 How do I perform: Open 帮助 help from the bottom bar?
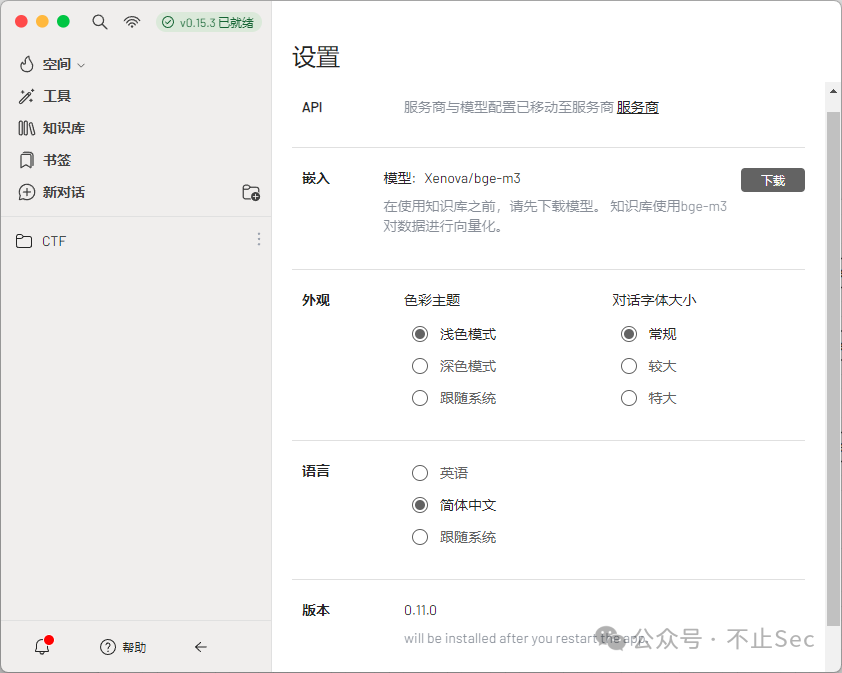[122, 646]
